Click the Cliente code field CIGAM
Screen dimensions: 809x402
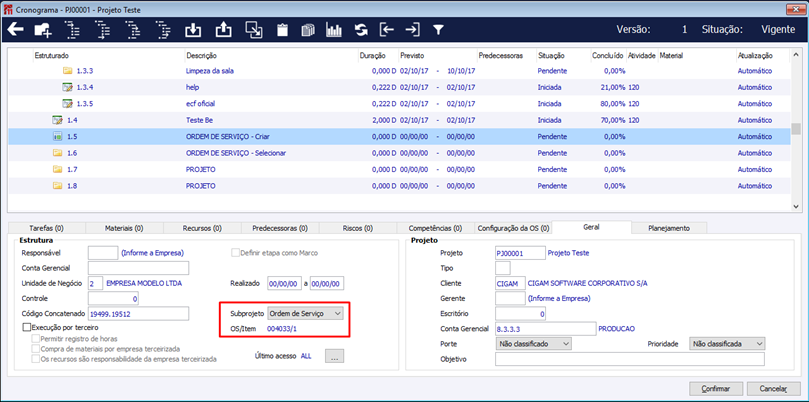coord(510,283)
